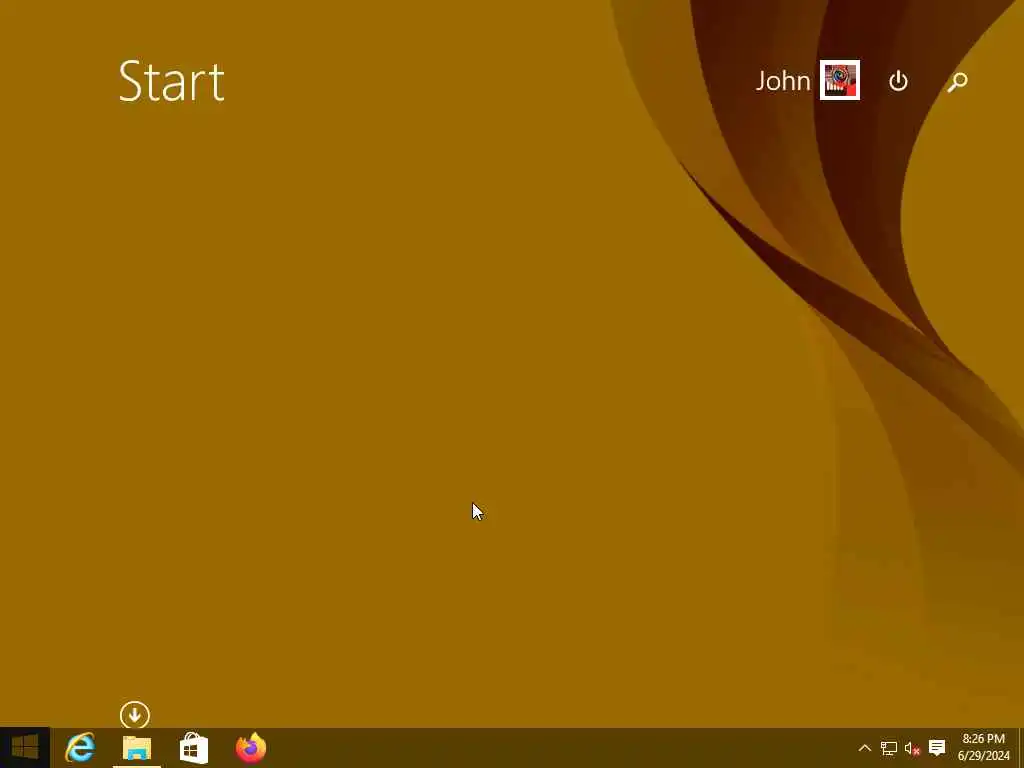Open the John user account name
1024x768 pixels.
[782, 81]
